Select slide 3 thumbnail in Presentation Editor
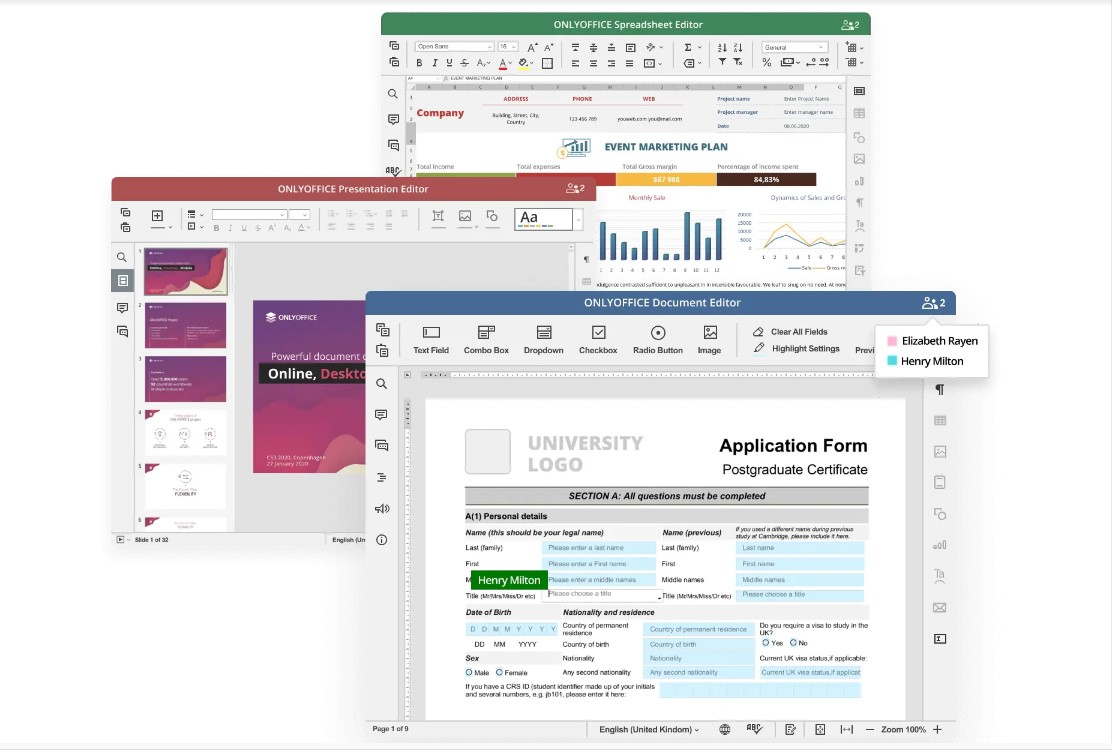The image size is (1112, 750). click(x=185, y=379)
